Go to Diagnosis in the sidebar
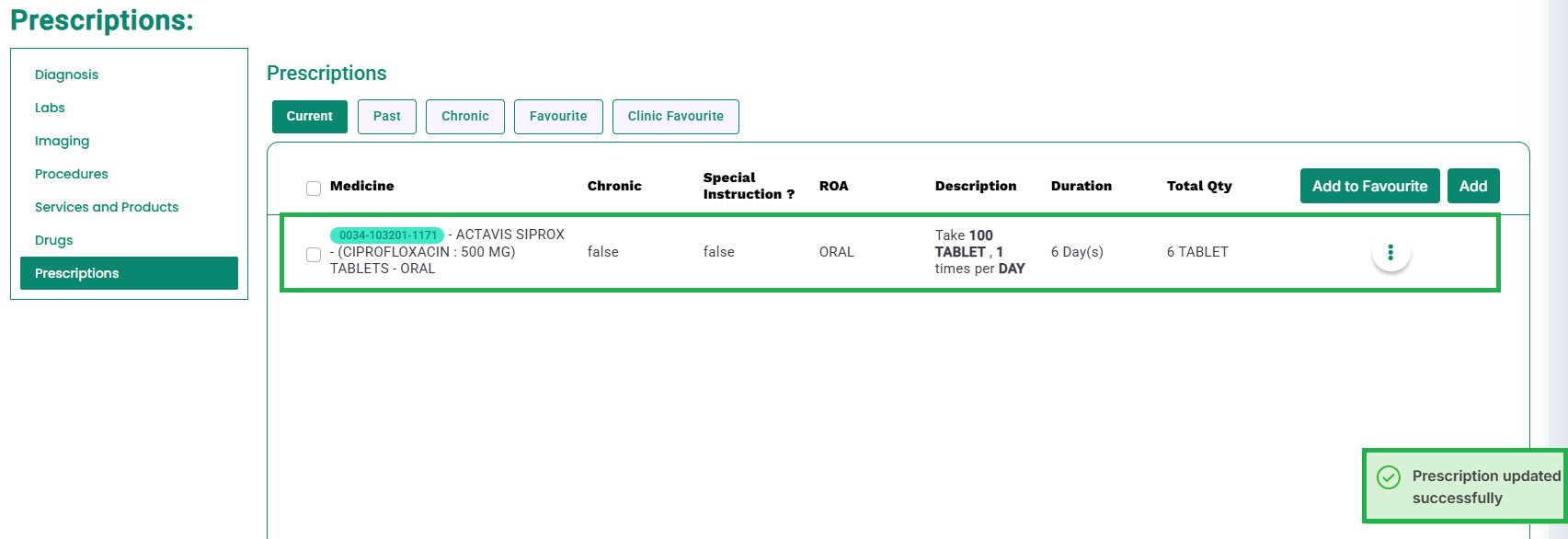This screenshot has height=539, width=1568. coord(66,75)
